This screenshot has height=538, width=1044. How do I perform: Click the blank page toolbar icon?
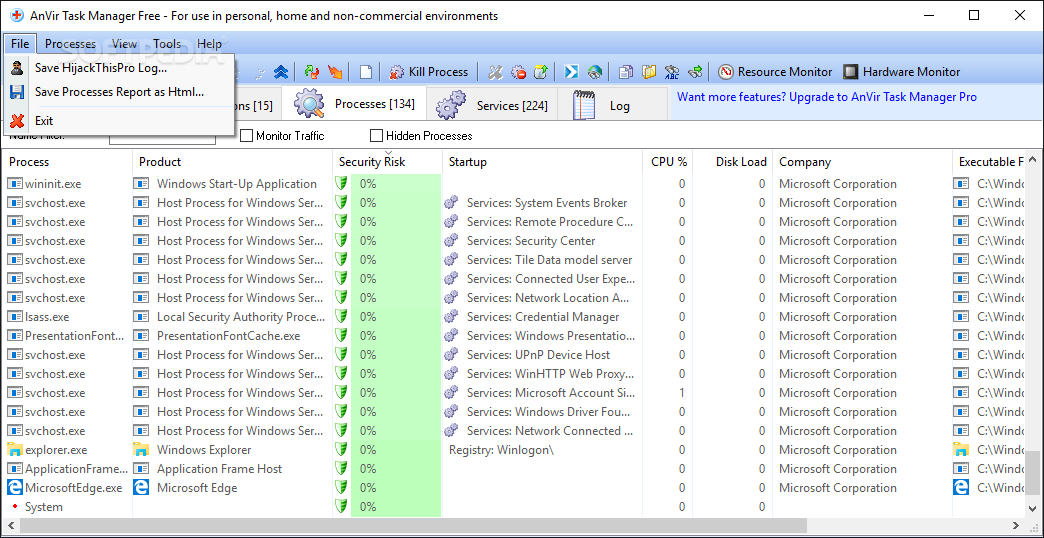click(x=366, y=72)
